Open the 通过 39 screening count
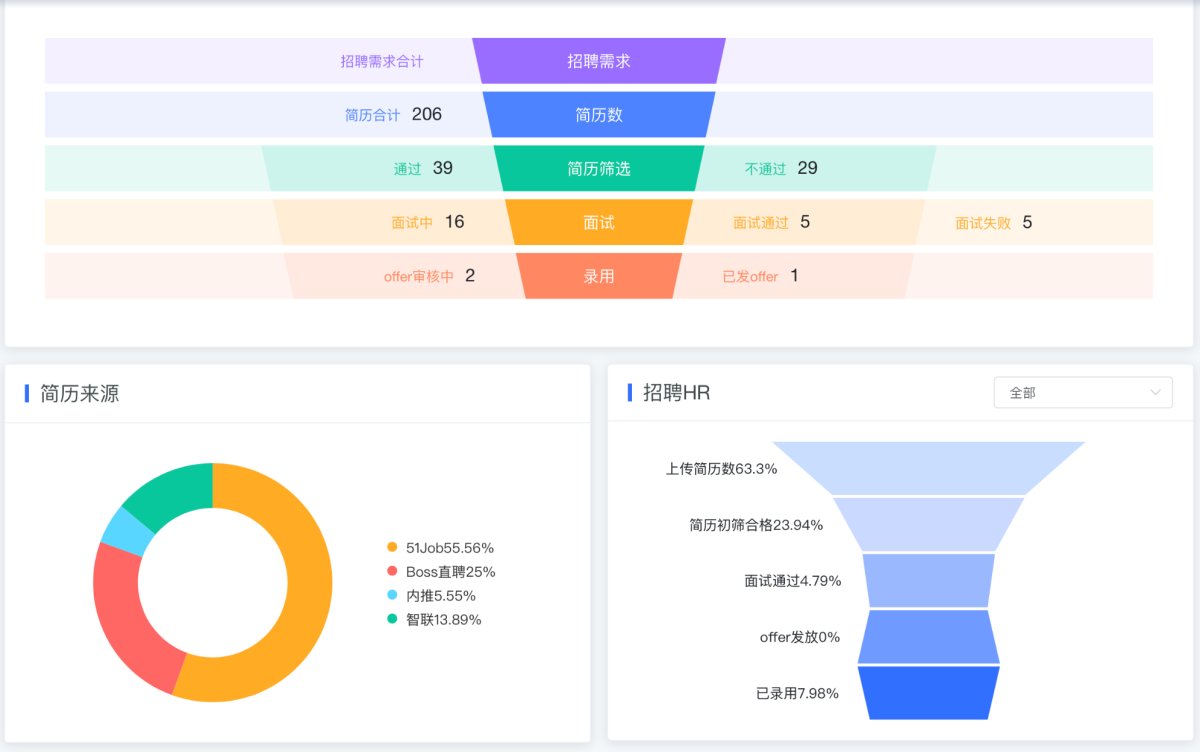Image resolution: width=1200 pixels, height=752 pixels. click(x=423, y=168)
